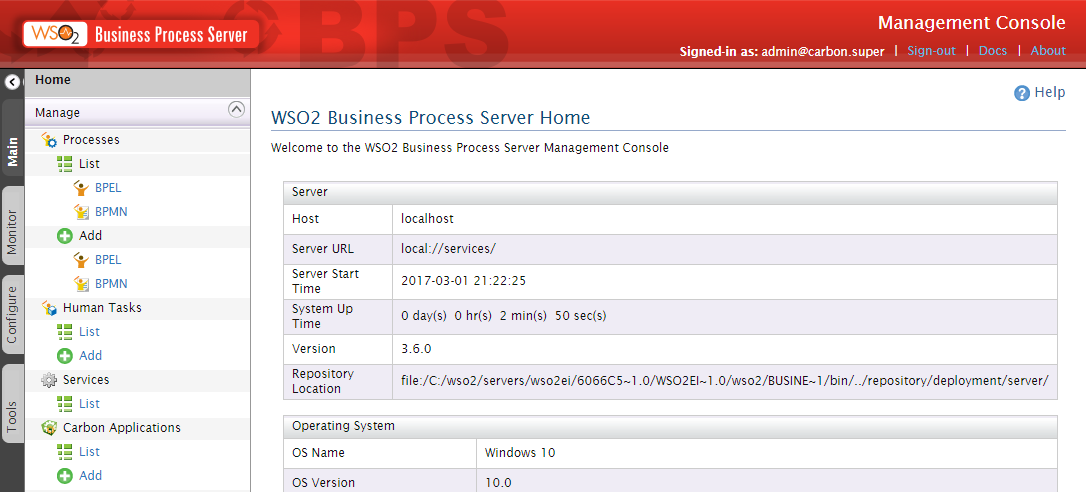Collapse the sidebar with the left arrow icon
Viewport: 1086px width, 492px height.
point(12,82)
